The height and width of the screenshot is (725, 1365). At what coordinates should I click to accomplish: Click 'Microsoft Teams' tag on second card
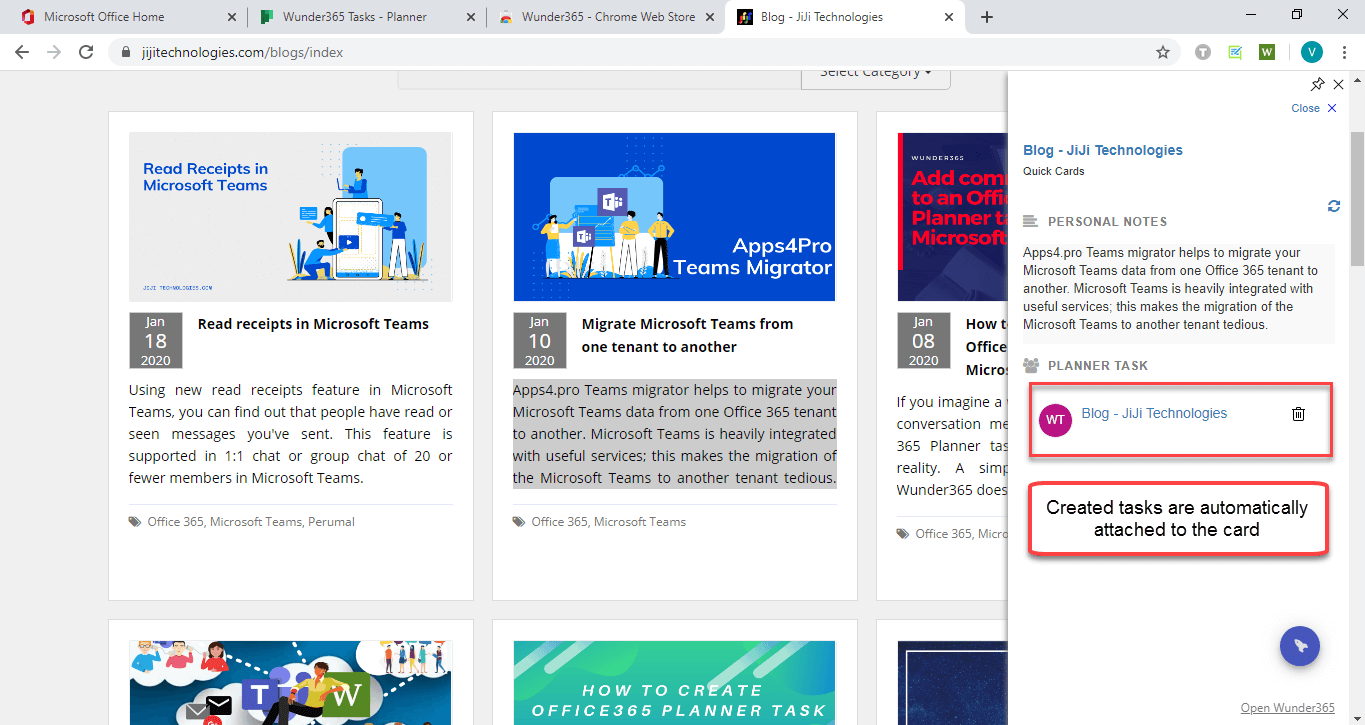point(640,522)
